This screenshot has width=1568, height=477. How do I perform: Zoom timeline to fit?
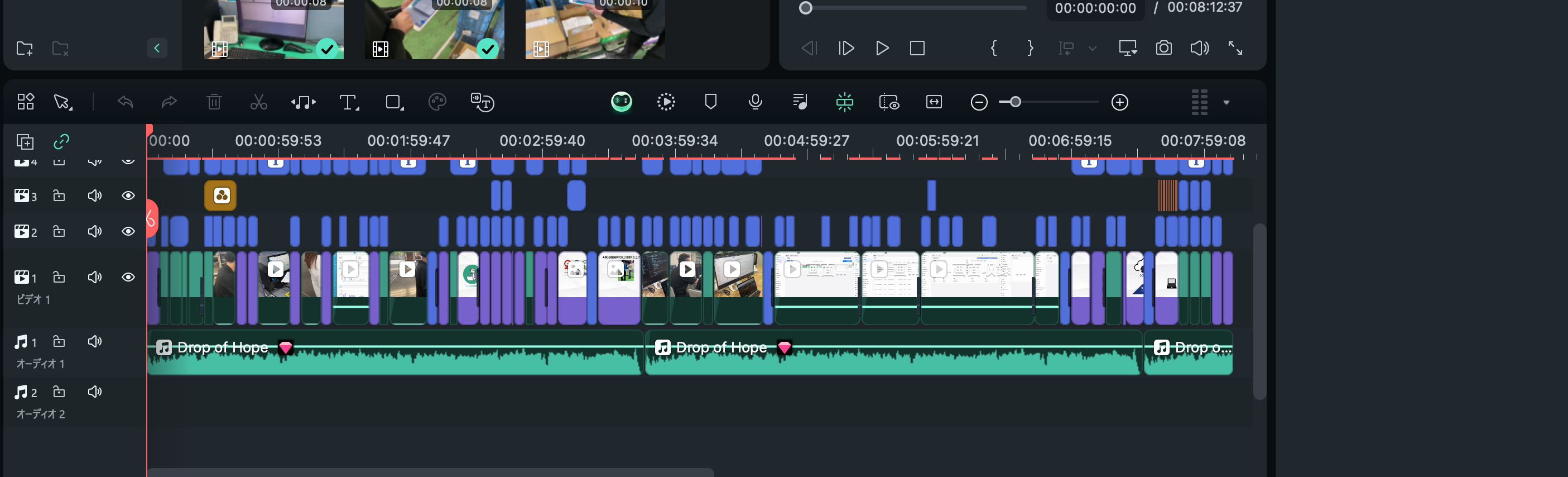click(934, 102)
